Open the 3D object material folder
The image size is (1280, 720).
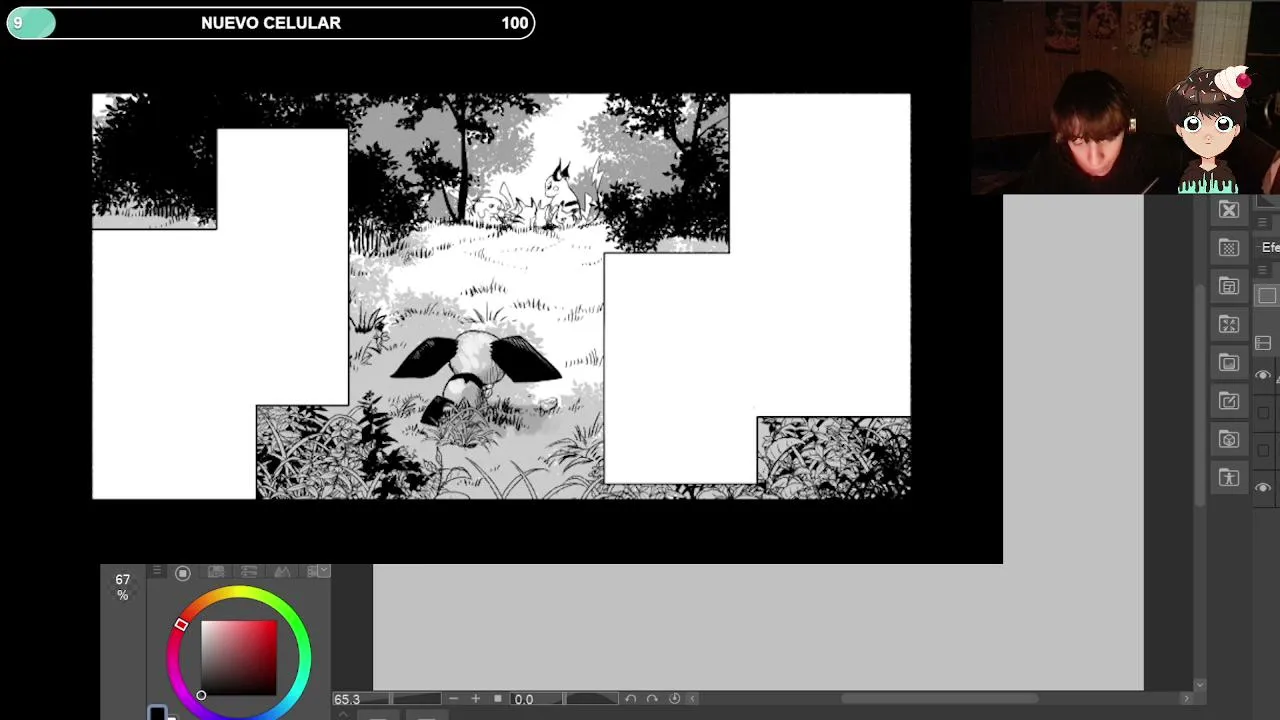pyautogui.click(x=1229, y=439)
